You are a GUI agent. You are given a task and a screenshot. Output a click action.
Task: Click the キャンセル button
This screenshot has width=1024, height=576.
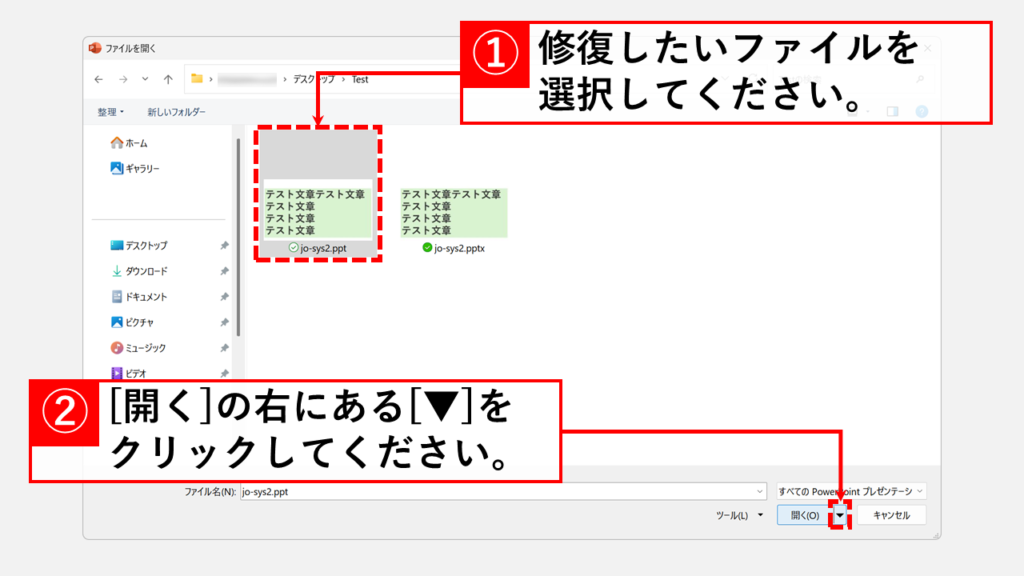[x=891, y=515]
